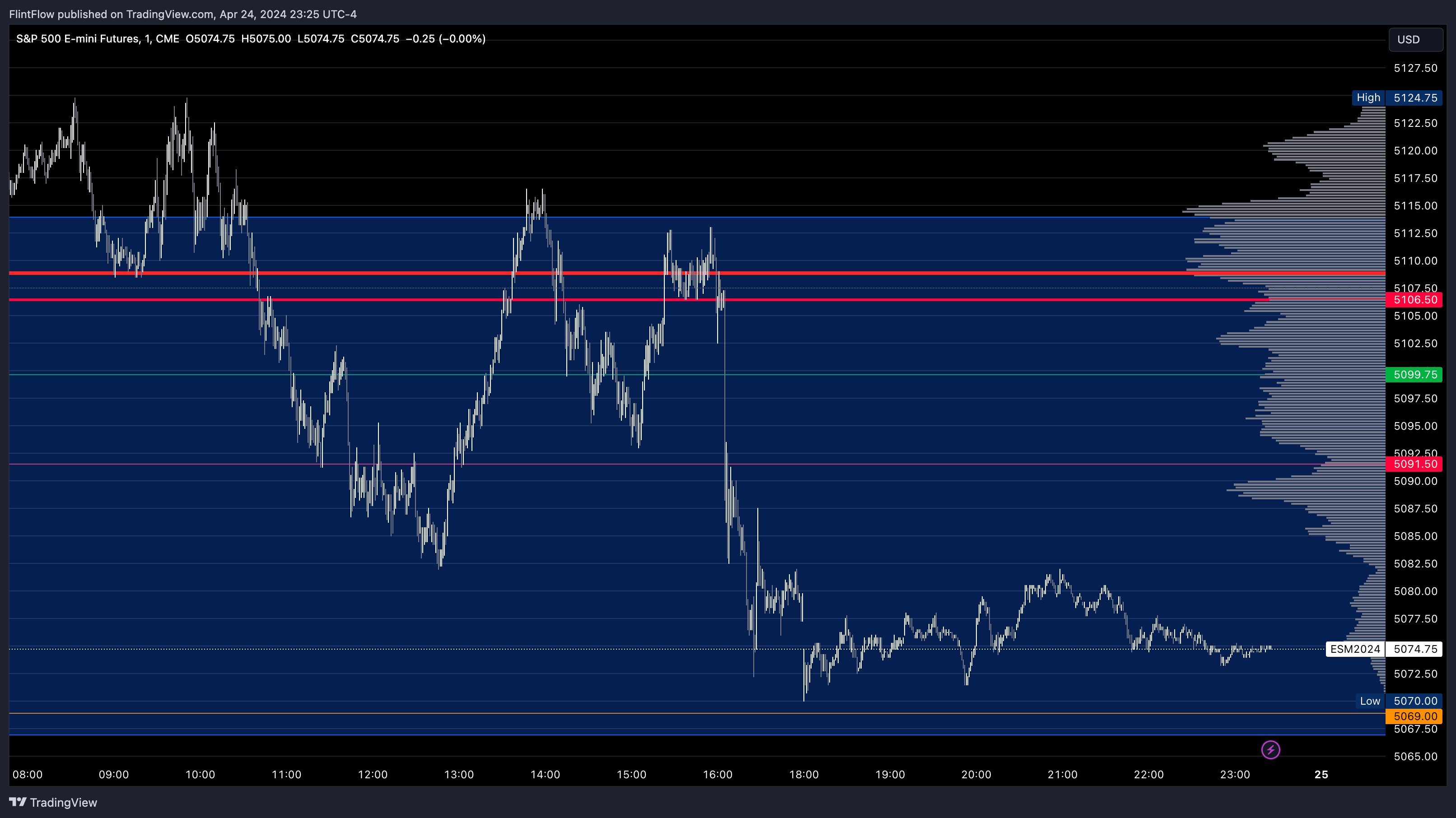Click the low value L5074.75

(x=321, y=38)
